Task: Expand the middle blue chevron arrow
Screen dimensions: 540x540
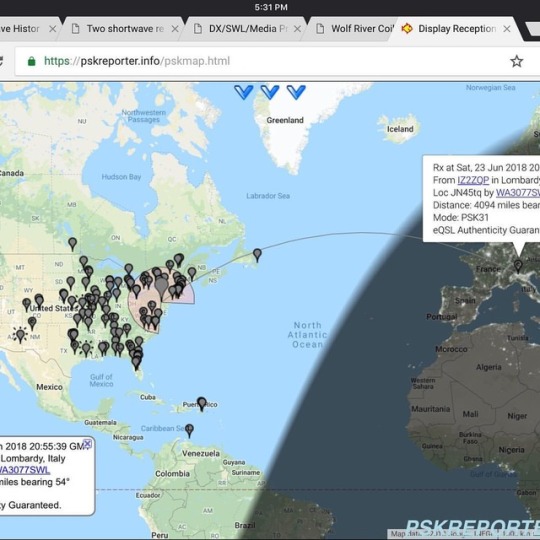Action: pyautogui.click(x=270, y=92)
